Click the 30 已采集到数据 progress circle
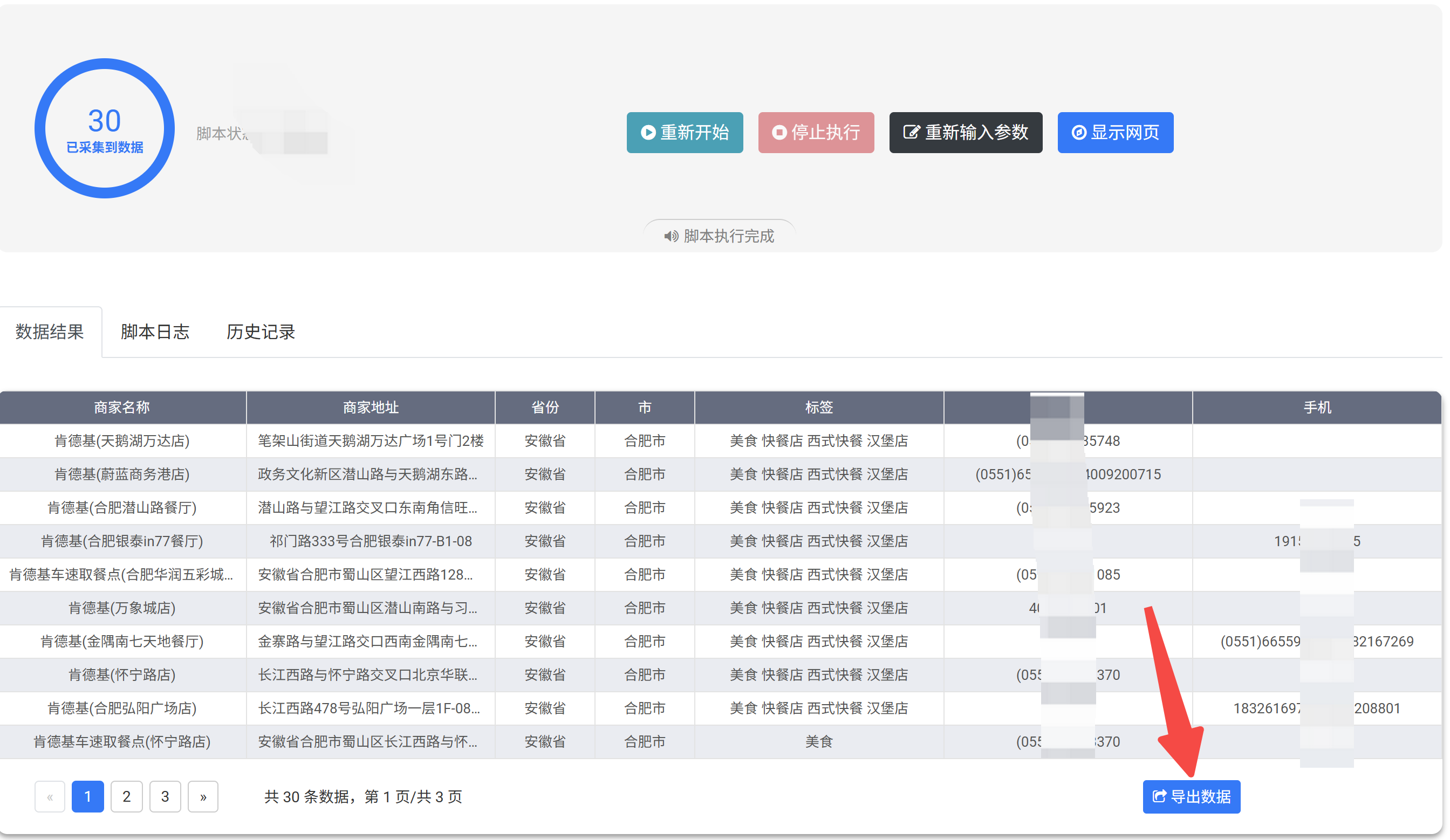 pos(104,128)
